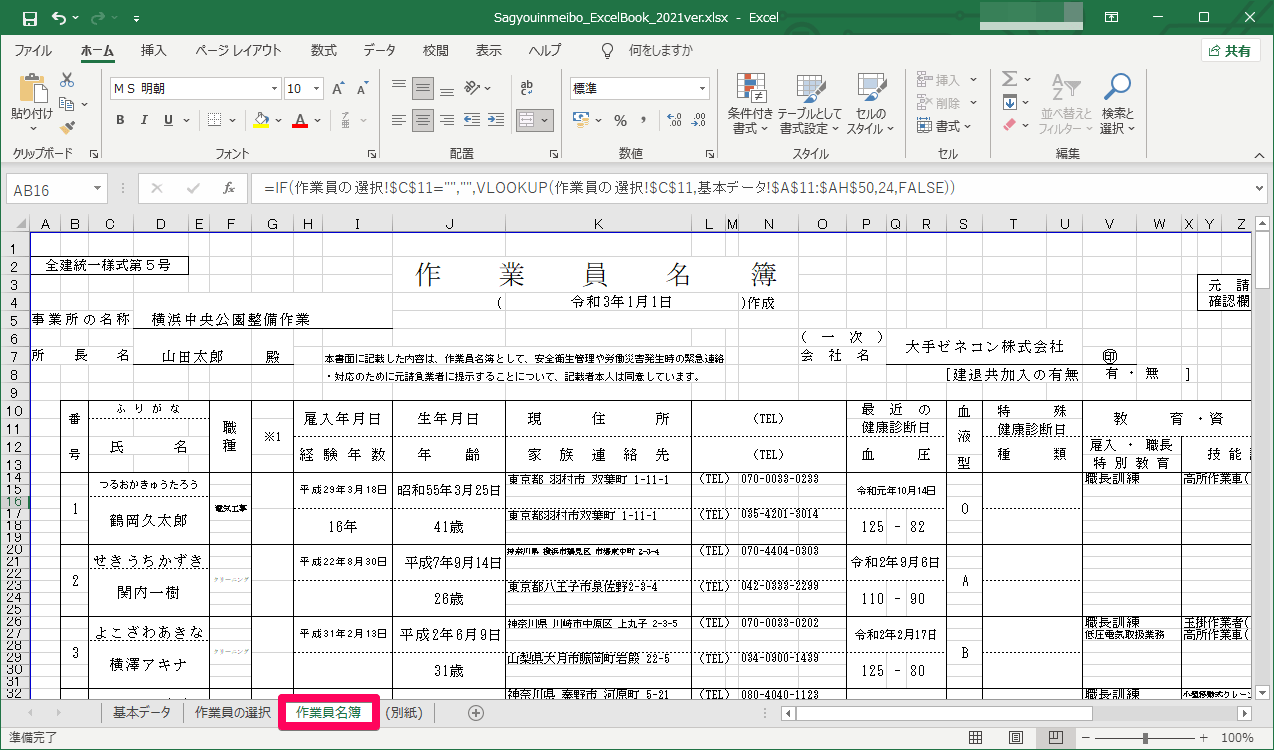The height and width of the screenshot is (750, 1274).
Task: Apply comma style number format
Action: pos(645,120)
